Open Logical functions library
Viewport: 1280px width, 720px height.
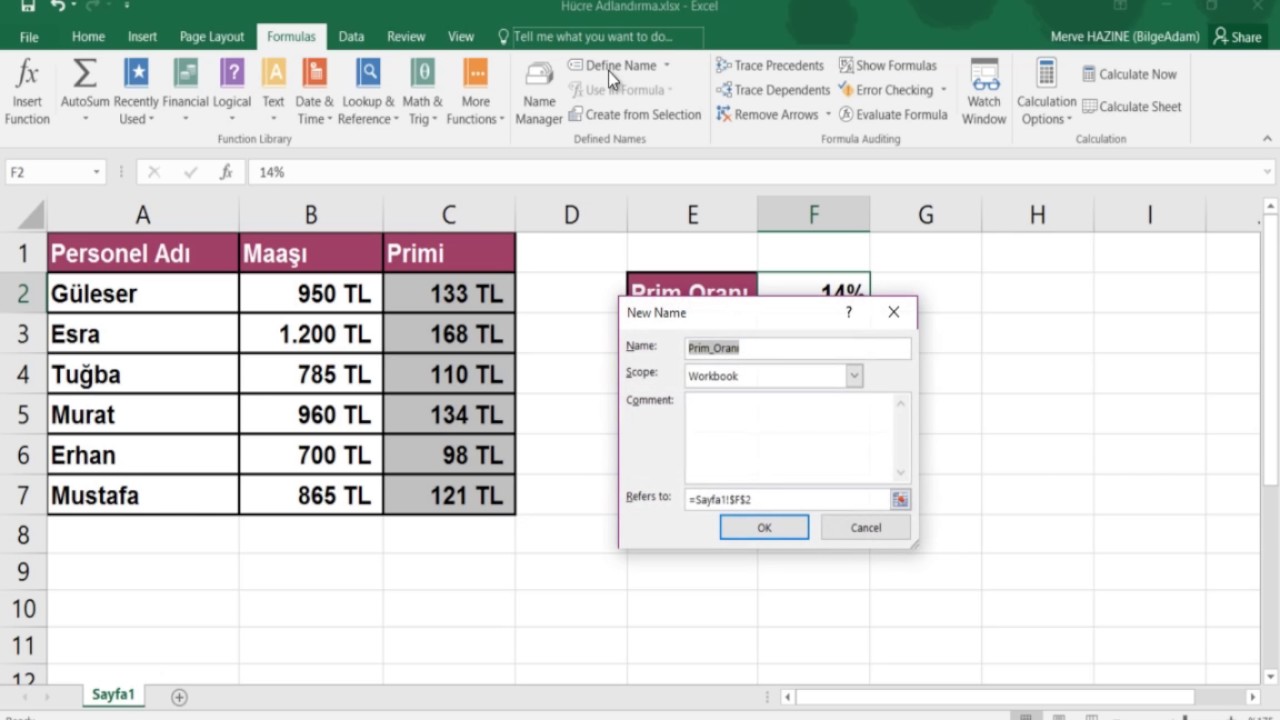[x=232, y=93]
